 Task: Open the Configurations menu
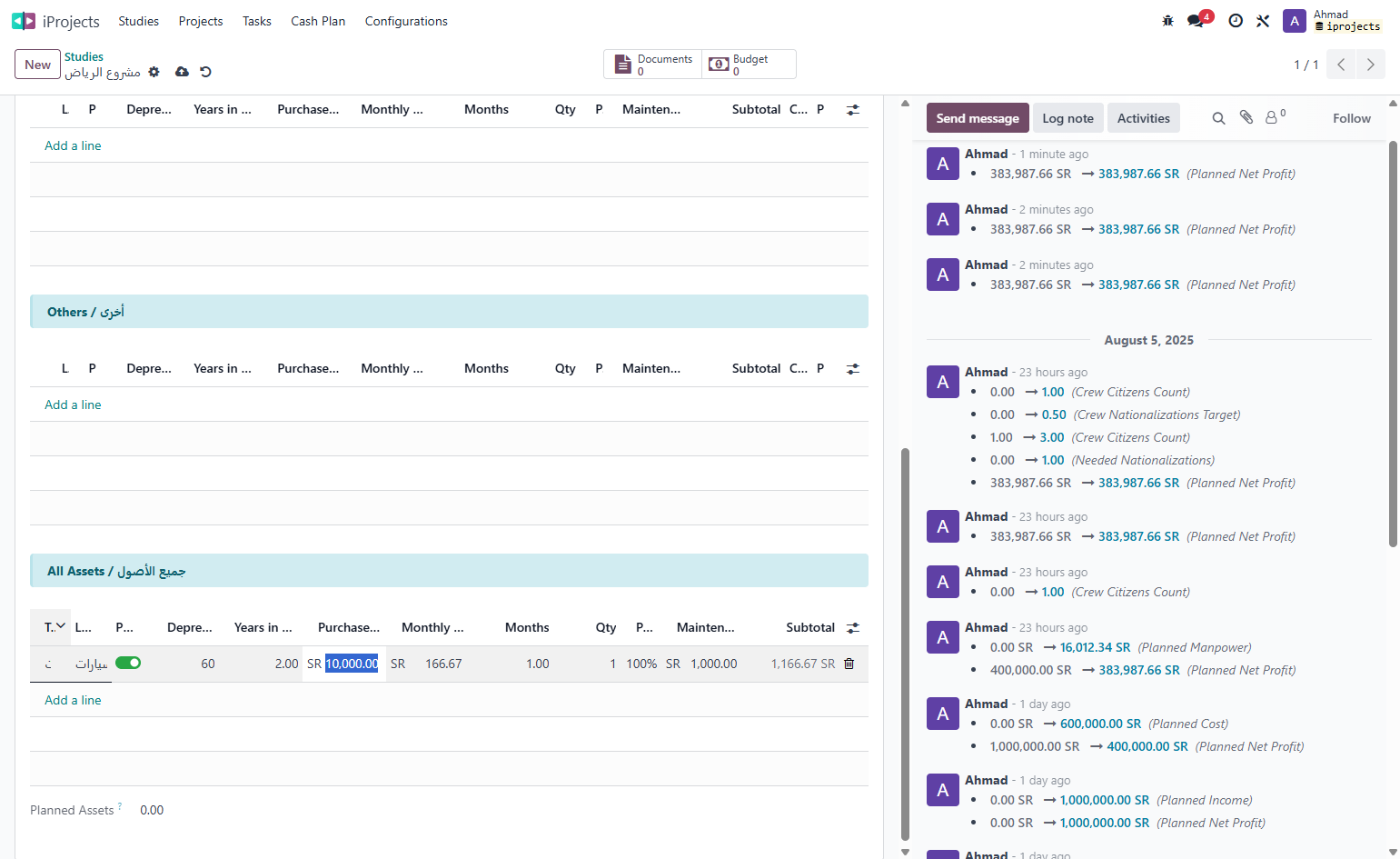pos(406,21)
